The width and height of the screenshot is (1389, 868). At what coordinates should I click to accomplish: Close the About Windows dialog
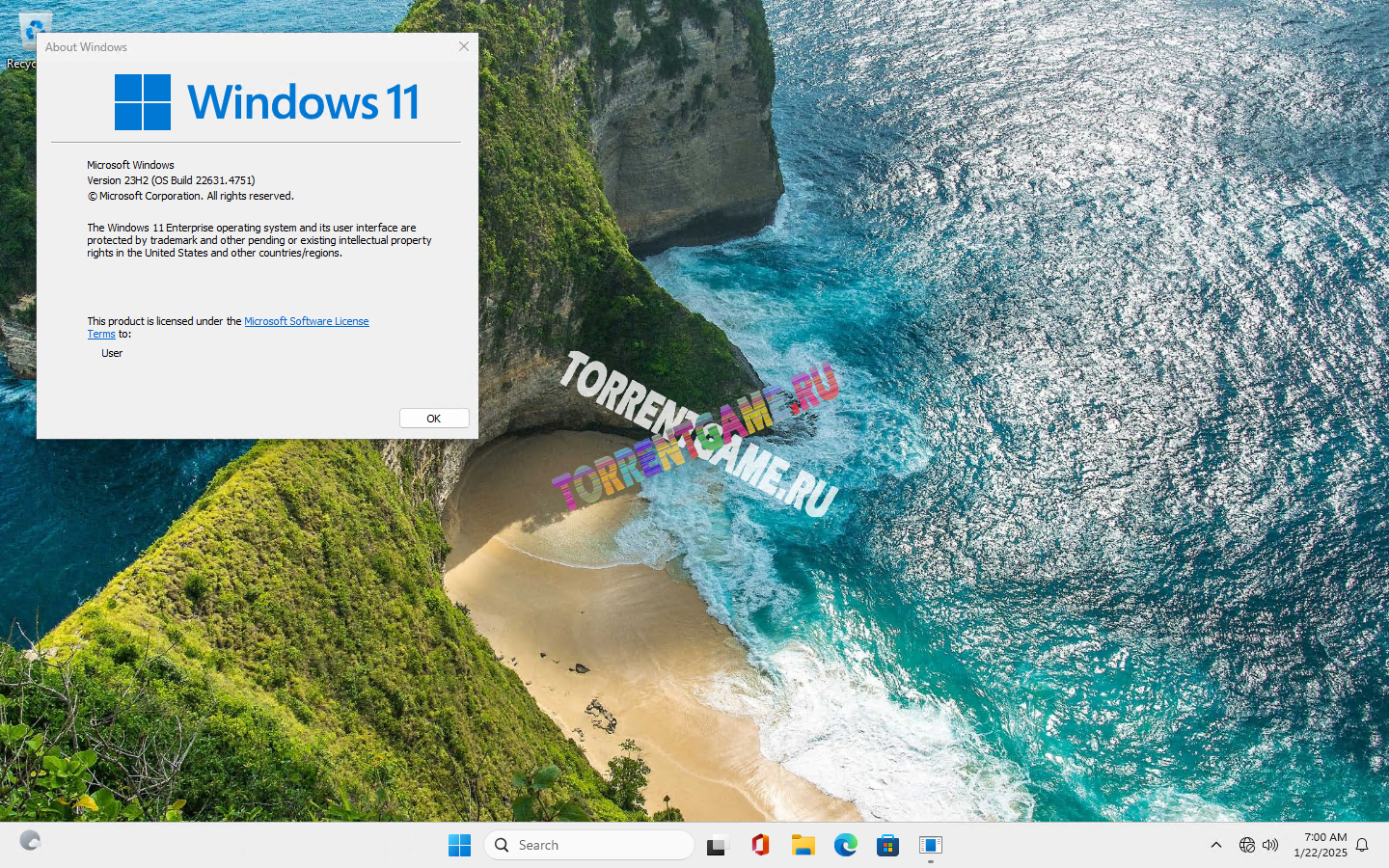pyautogui.click(x=464, y=46)
